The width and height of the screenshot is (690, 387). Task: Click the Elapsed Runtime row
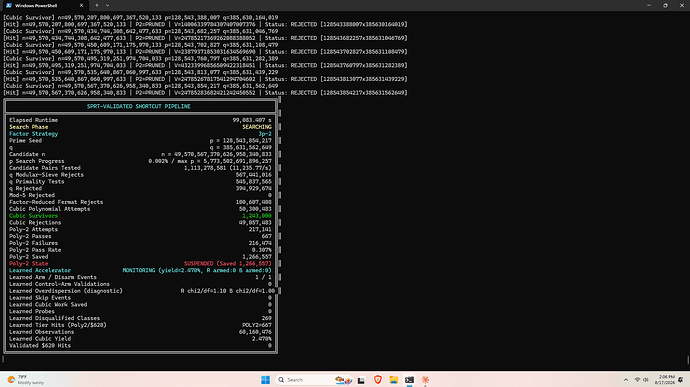pyautogui.click(x=140, y=120)
